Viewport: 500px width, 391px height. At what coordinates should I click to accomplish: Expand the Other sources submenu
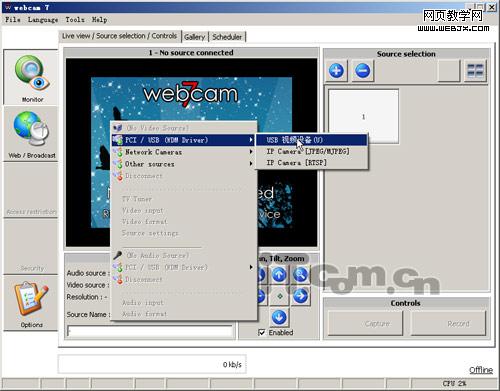coord(183,164)
